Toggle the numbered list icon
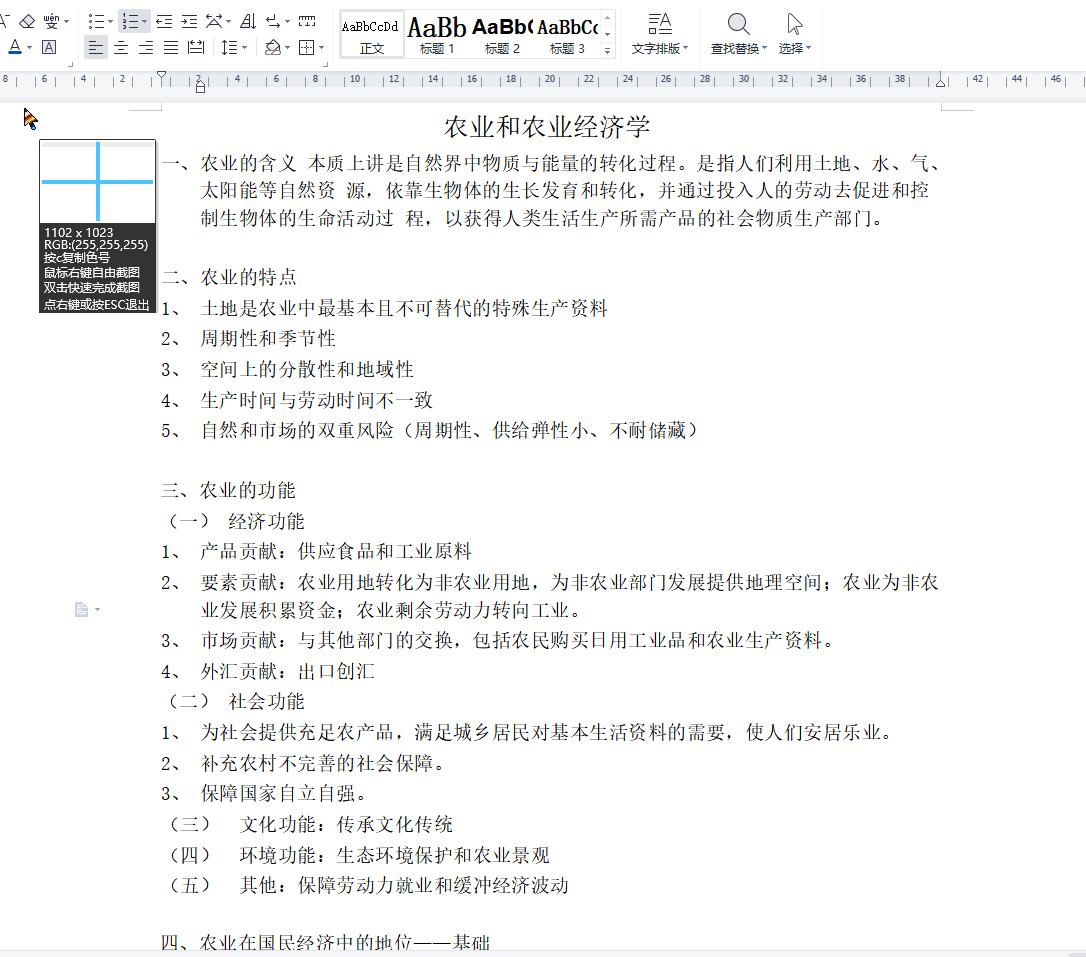Screen dimensions: 1086x957 tap(133, 22)
